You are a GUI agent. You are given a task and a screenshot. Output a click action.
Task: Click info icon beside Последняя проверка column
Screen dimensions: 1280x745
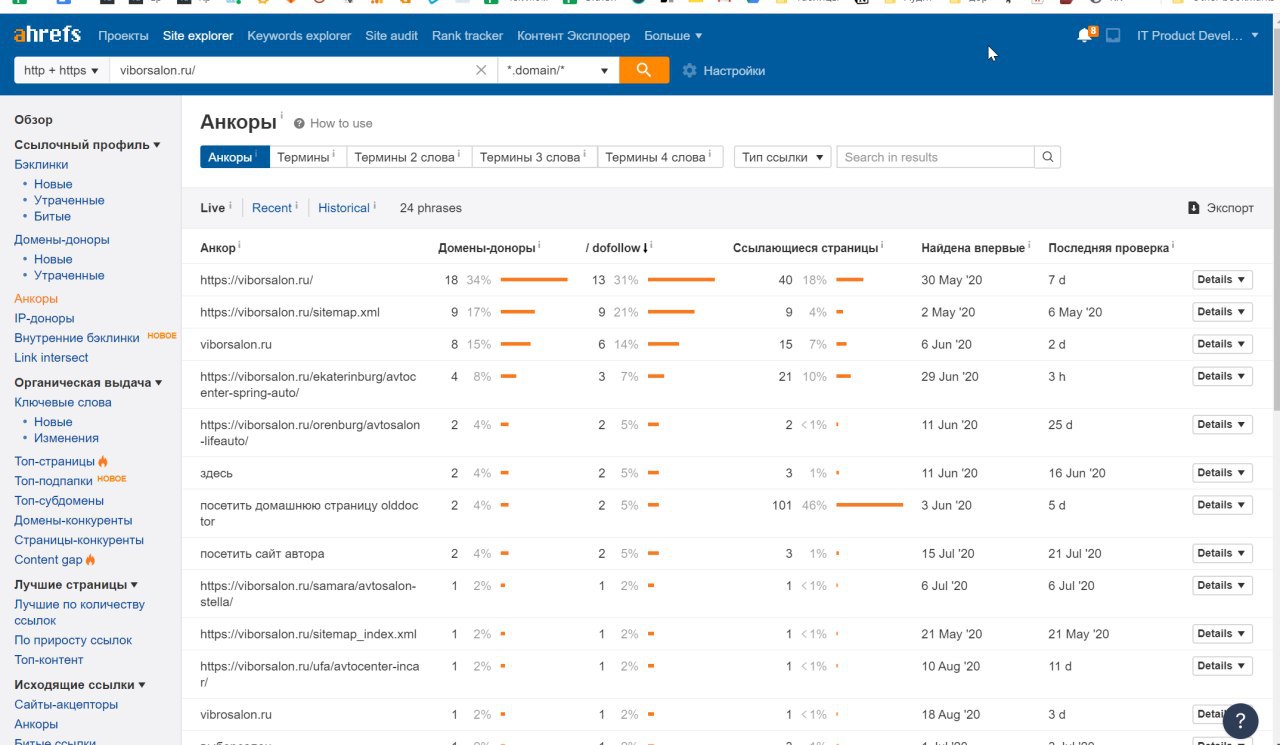pyautogui.click(x=1173, y=245)
